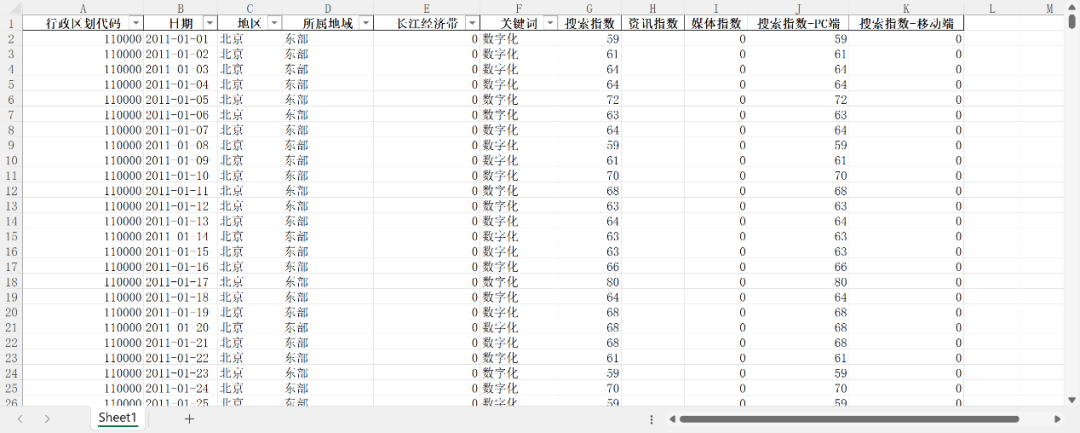Select 搜索指数 value 72 in the 2011-01-05 row
The image size is (1080, 433).
pos(590,99)
